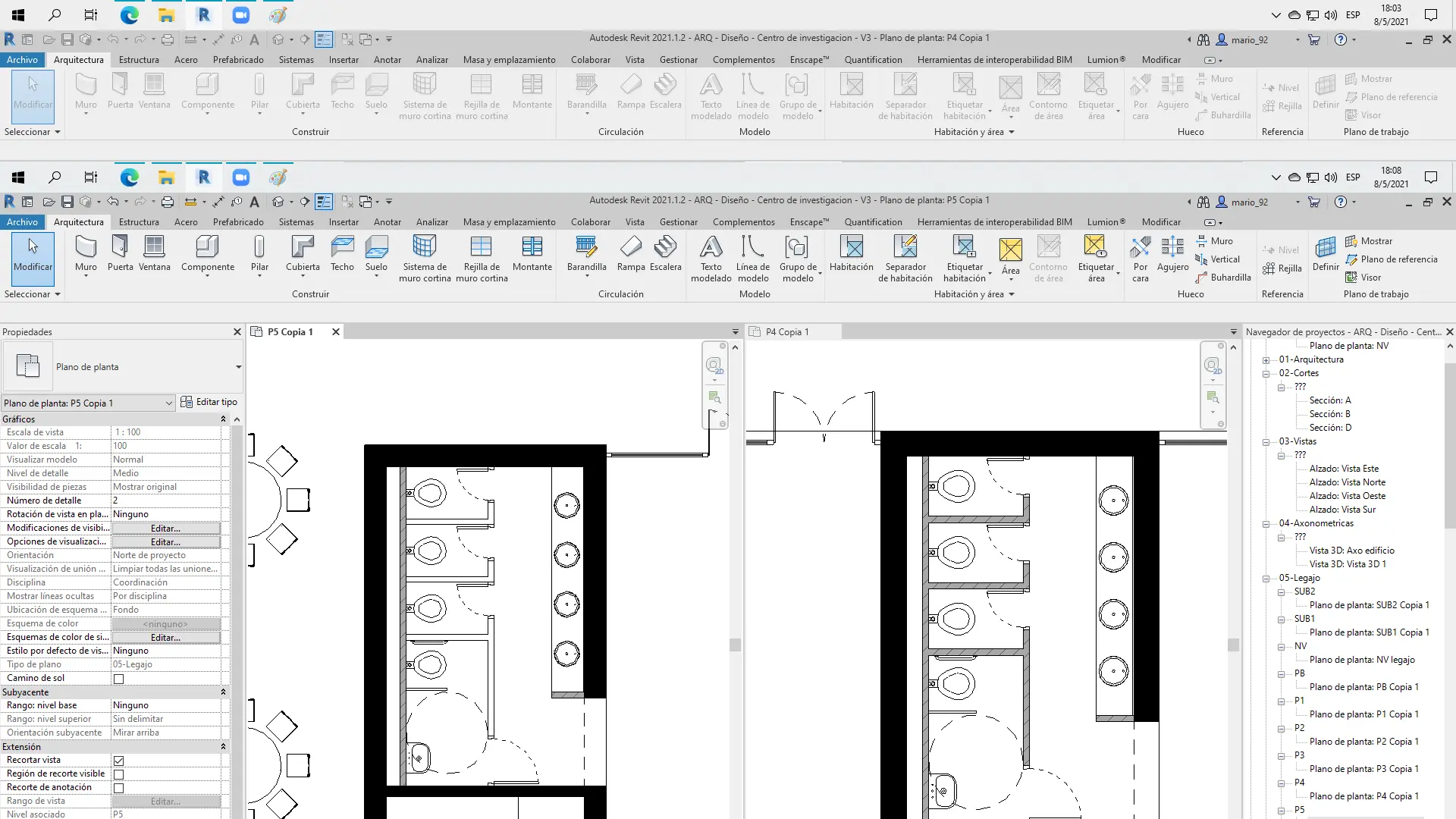Screen dimensions: 1456x819
Task: Open default 3D view from P5 Copia 1 toolbar
Action: click(278, 202)
